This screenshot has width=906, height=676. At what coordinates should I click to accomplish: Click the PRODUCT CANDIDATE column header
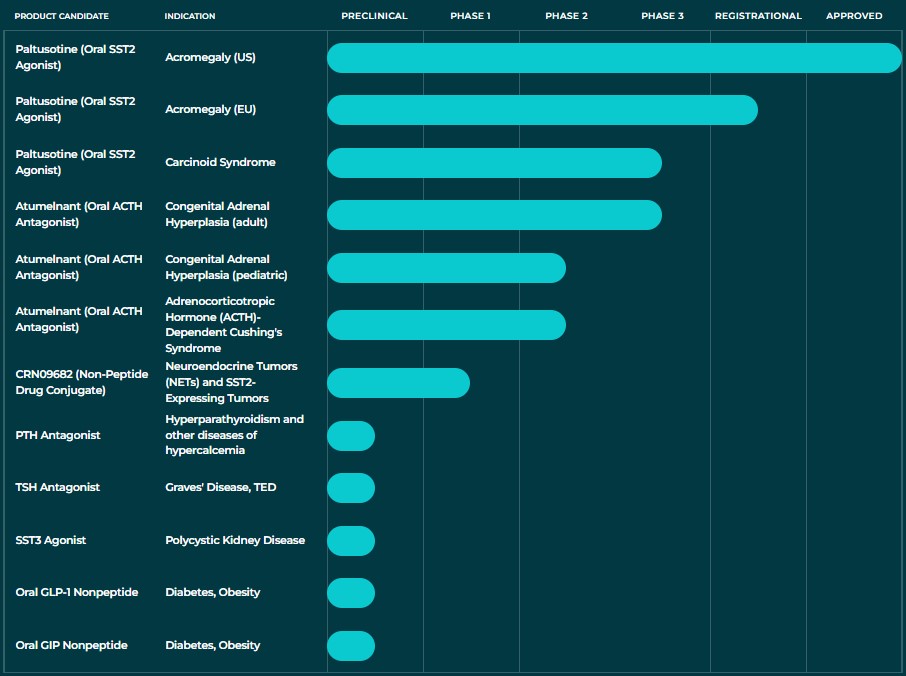pos(61,15)
